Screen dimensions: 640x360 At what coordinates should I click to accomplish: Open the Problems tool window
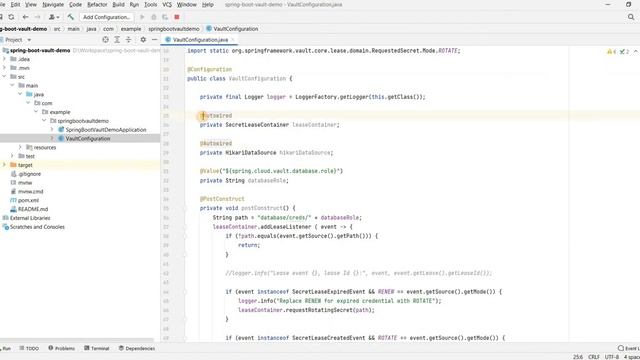(x=61, y=349)
